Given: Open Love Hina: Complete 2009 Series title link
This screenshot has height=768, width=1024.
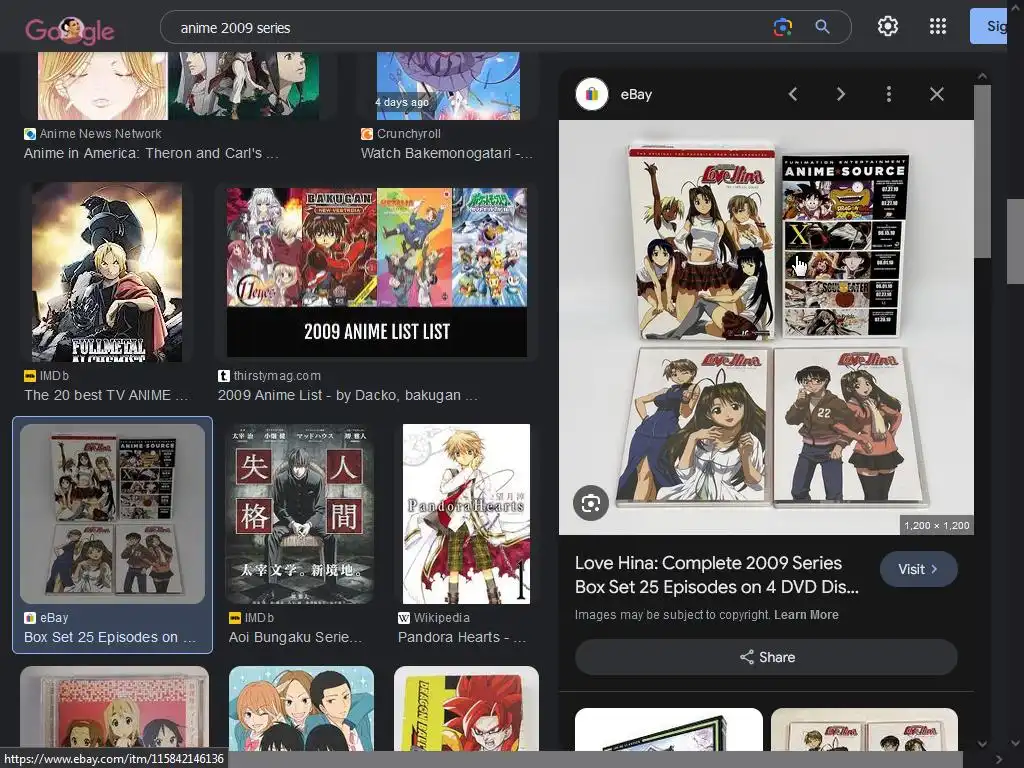Looking at the screenshot, I should (x=716, y=575).
